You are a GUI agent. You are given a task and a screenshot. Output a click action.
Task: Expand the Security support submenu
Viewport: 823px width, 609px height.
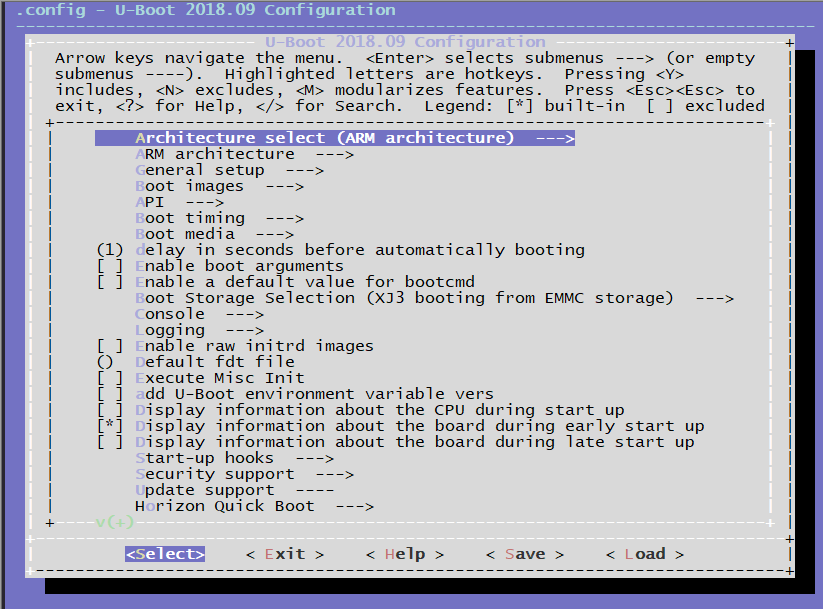[245, 475]
